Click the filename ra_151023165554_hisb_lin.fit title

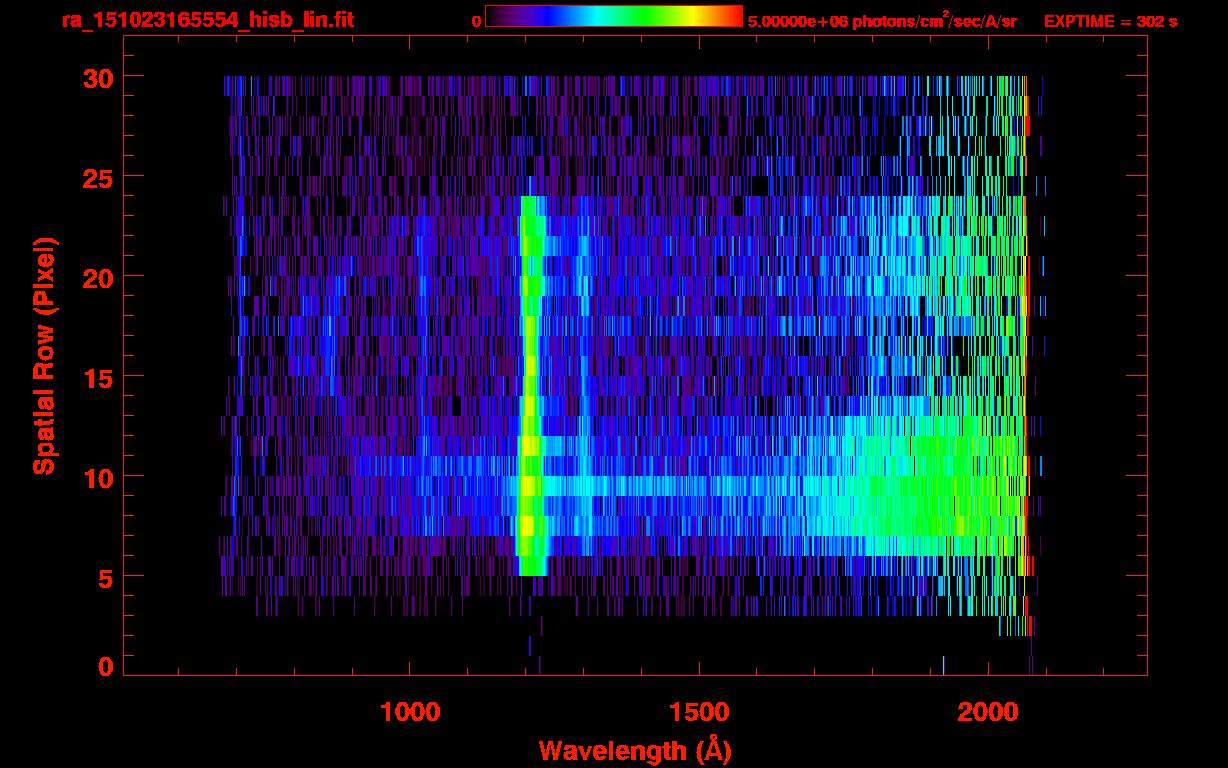click(x=207, y=20)
